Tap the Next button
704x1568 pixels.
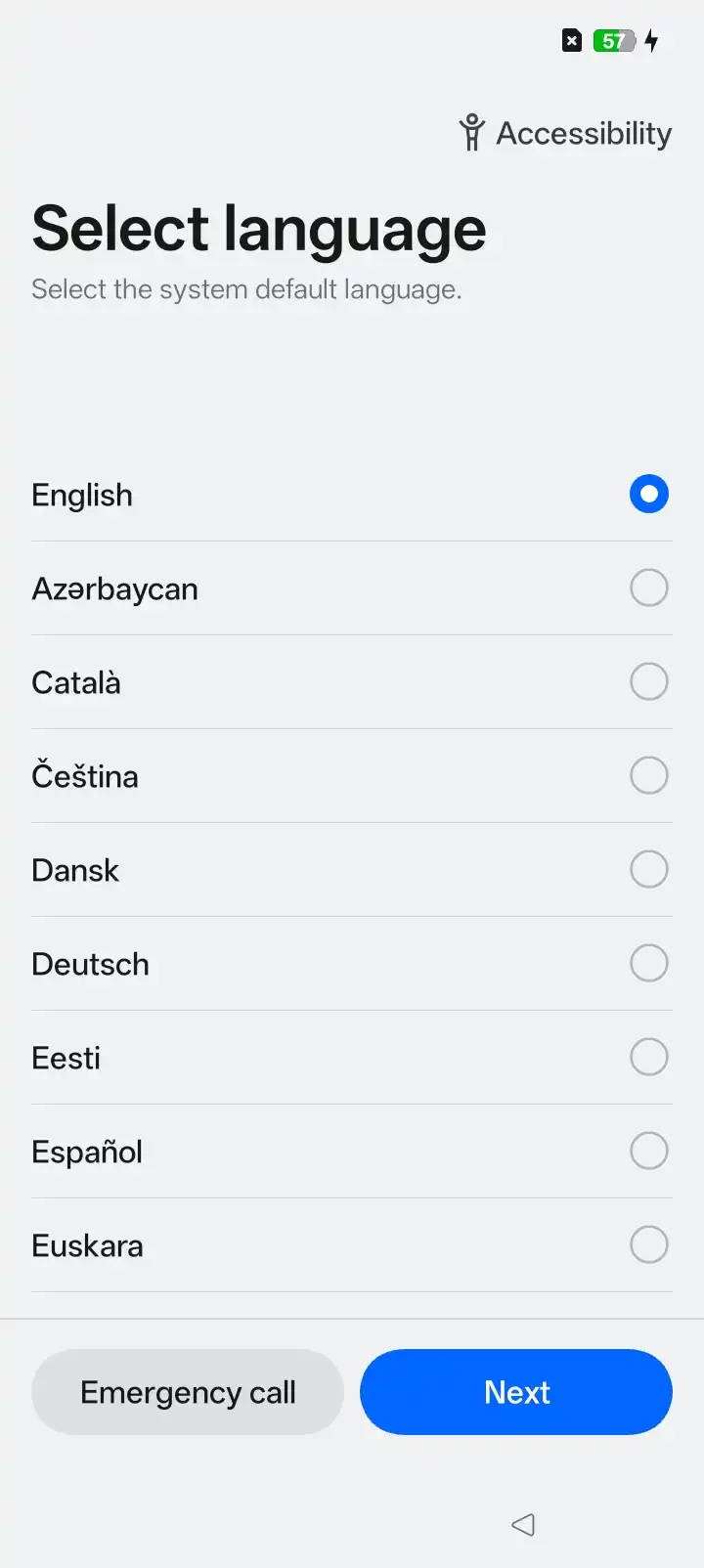point(516,1392)
